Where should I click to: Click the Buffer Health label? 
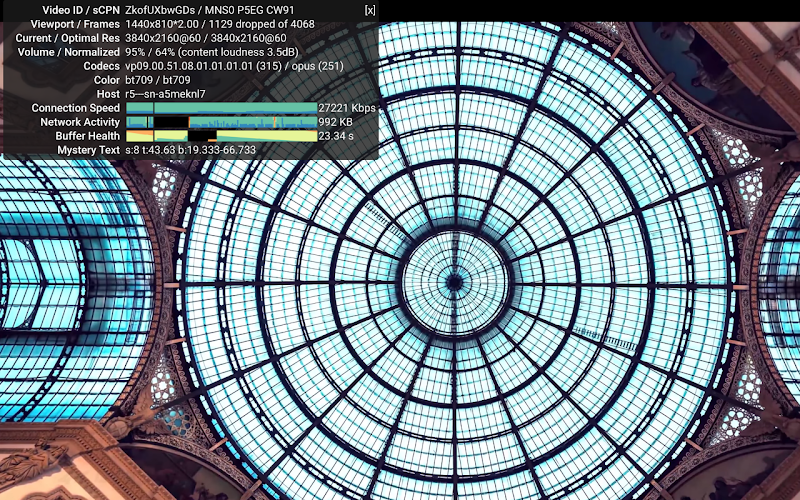[x=87, y=136]
